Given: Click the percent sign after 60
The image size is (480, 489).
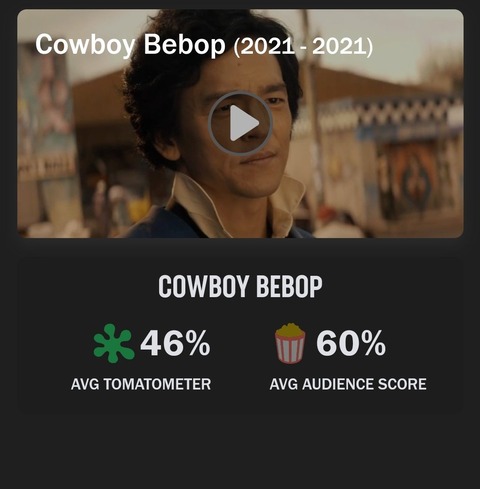Looking at the screenshot, I should coord(372,343).
